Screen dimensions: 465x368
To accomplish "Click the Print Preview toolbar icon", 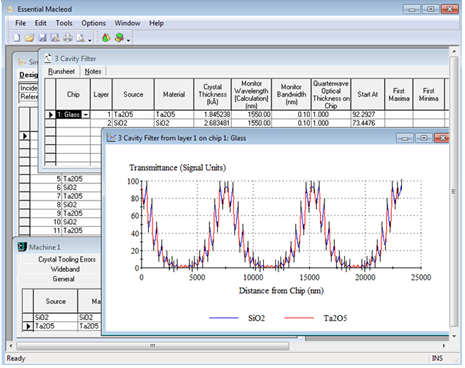I will (80, 38).
